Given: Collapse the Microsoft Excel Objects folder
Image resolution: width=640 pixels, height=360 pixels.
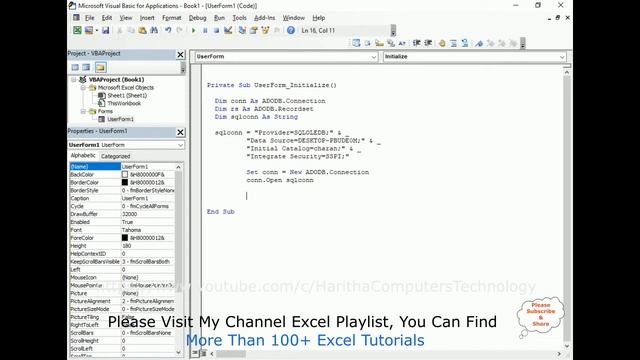Looking at the screenshot, I should click(83, 87).
